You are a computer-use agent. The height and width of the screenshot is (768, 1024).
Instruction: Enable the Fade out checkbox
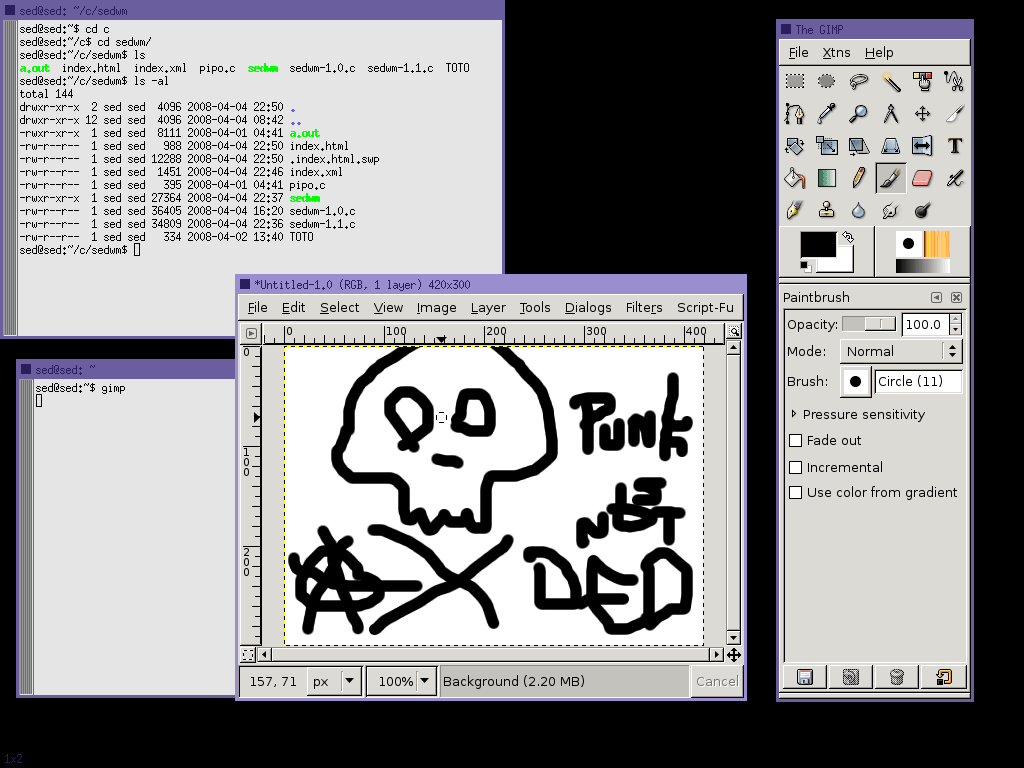(796, 441)
